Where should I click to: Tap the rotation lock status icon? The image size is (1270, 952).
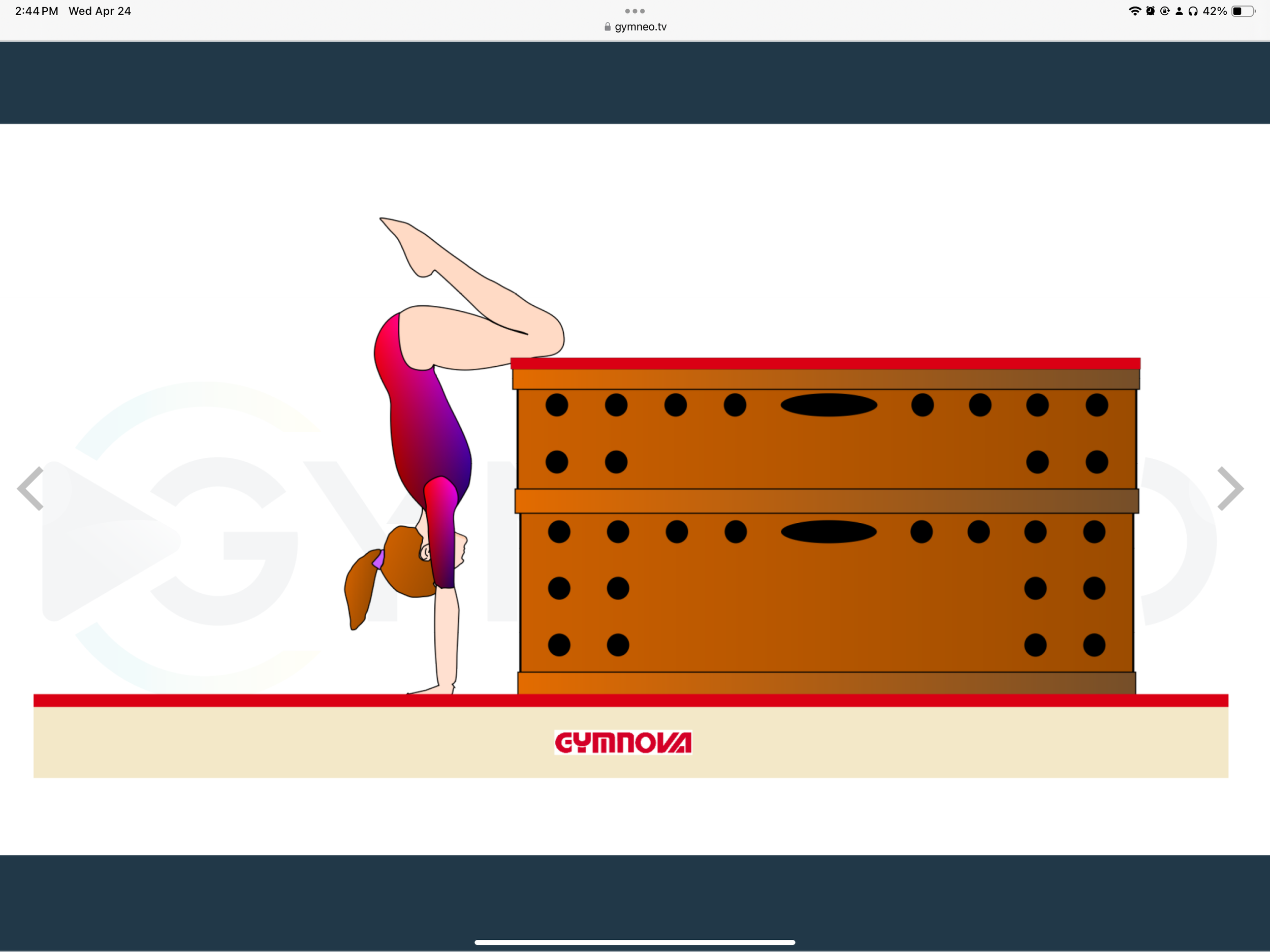(x=1164, y=11)
